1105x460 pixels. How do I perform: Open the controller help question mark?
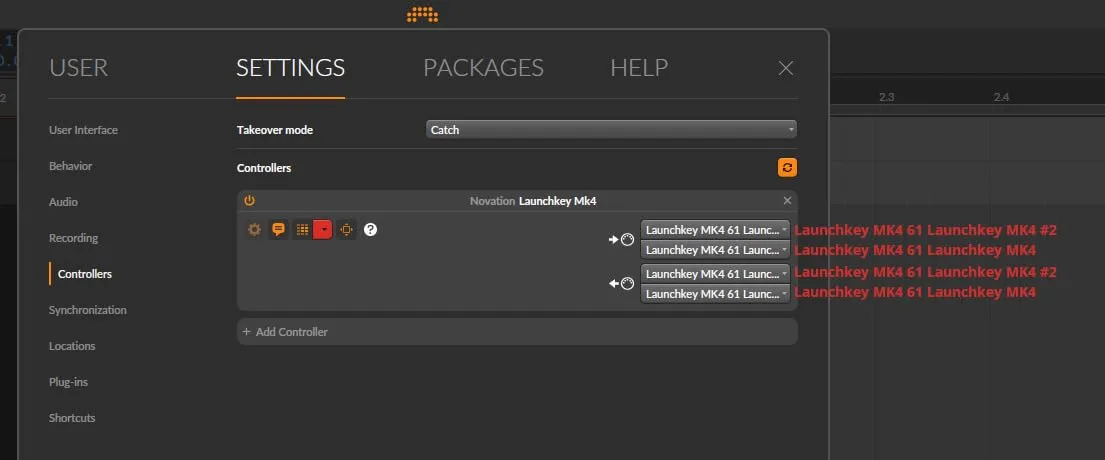[x=370, y=229]
